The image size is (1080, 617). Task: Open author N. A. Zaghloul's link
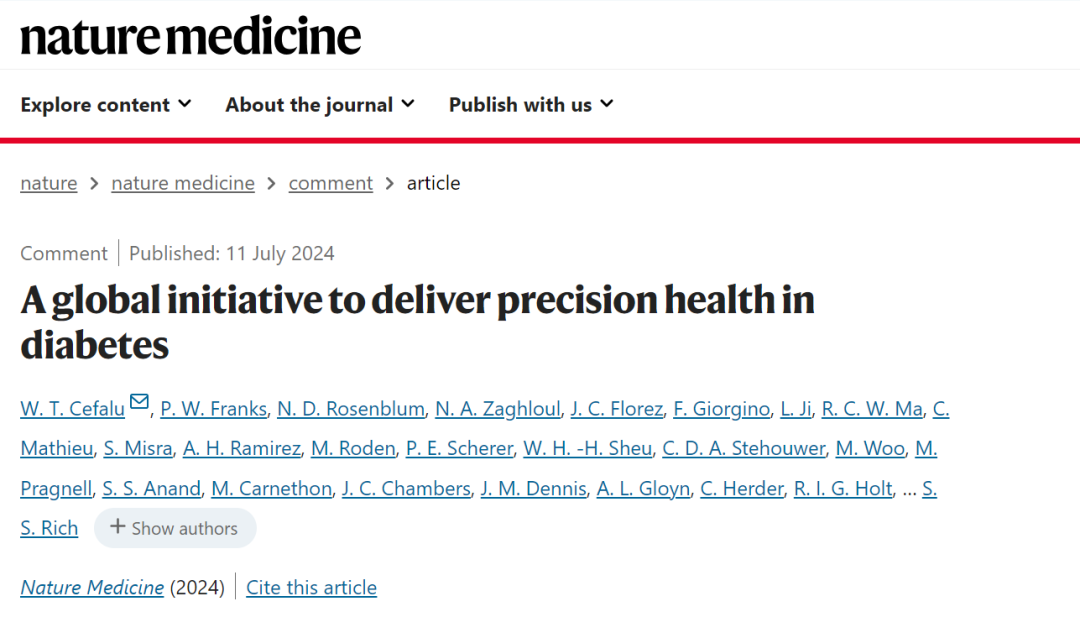click(498, 409)
